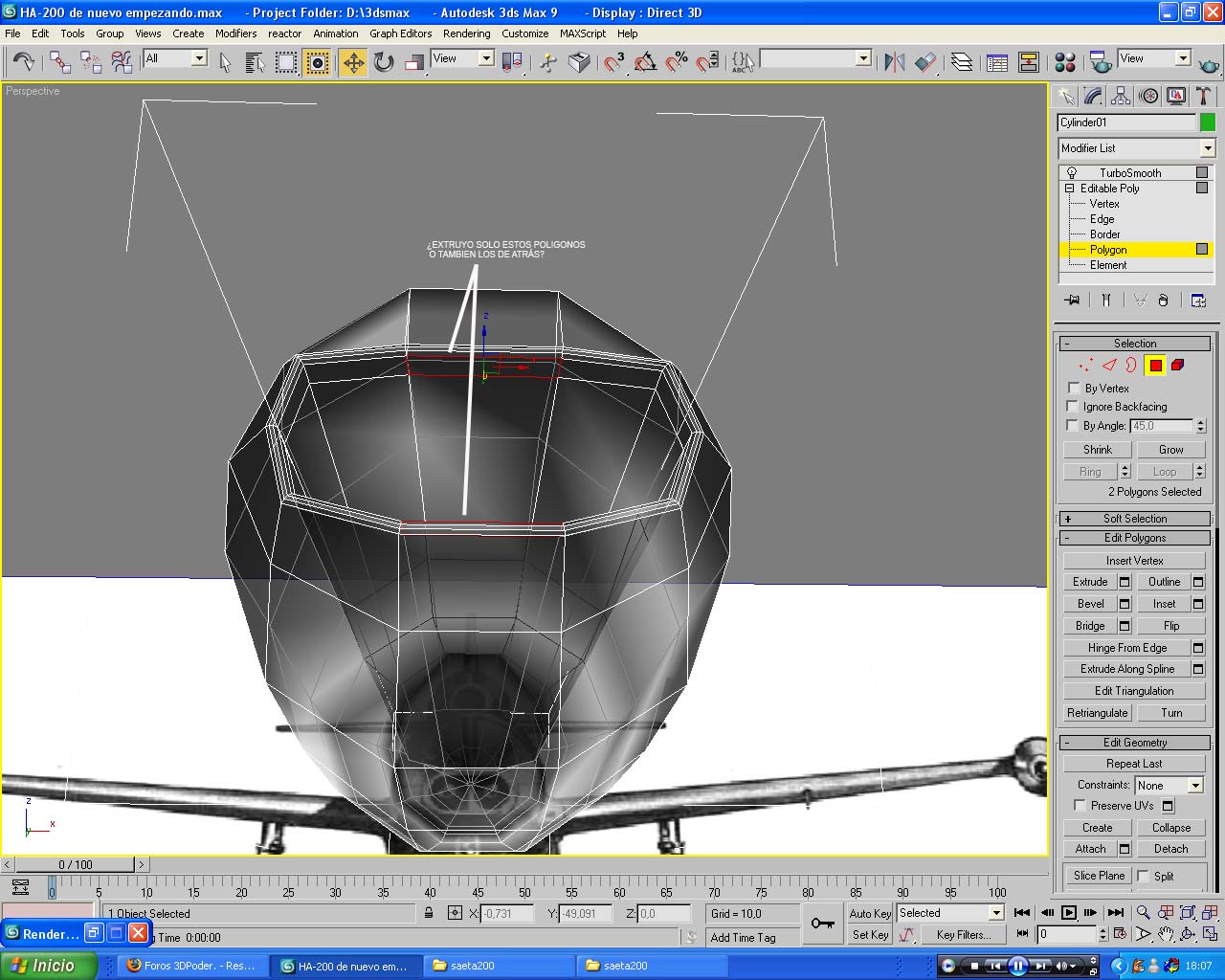Viewport: 1225px width, 980px height.
Task: Select Element sub-object icon in Selection rollout
Action: (x=1178, y=365)
